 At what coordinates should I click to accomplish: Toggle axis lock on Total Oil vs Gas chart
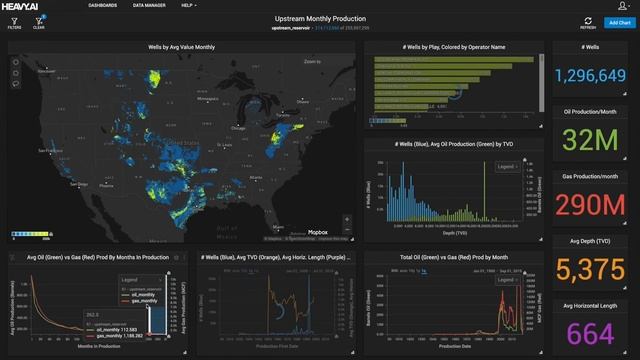525,273
